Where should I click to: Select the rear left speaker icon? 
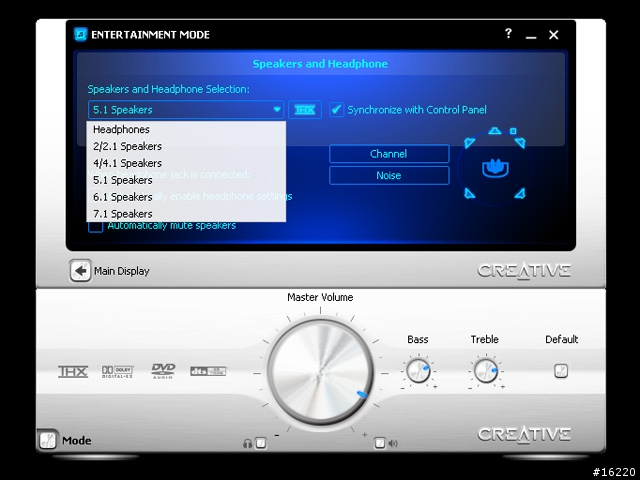pos(469,193)
